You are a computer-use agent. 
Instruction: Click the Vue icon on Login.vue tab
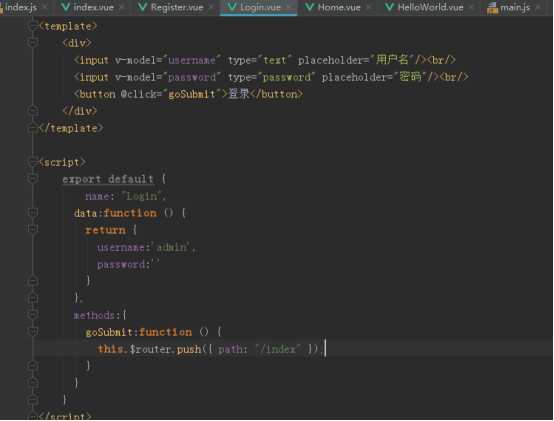coord(232,7)
